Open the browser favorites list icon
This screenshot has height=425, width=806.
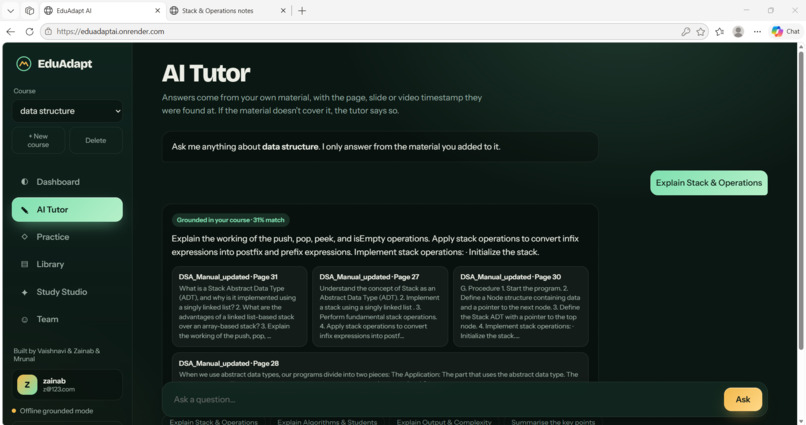[720, 31]
